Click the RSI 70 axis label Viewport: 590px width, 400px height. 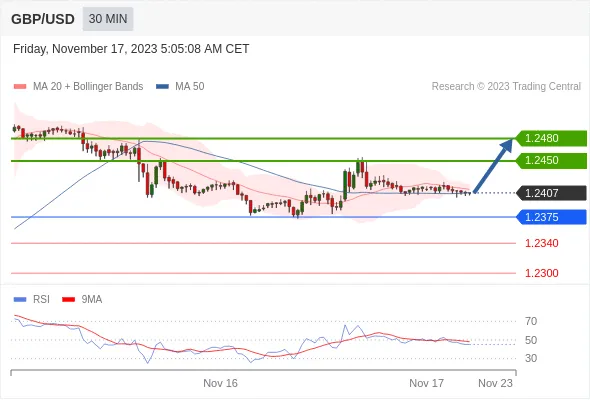(x=531, y=321)
